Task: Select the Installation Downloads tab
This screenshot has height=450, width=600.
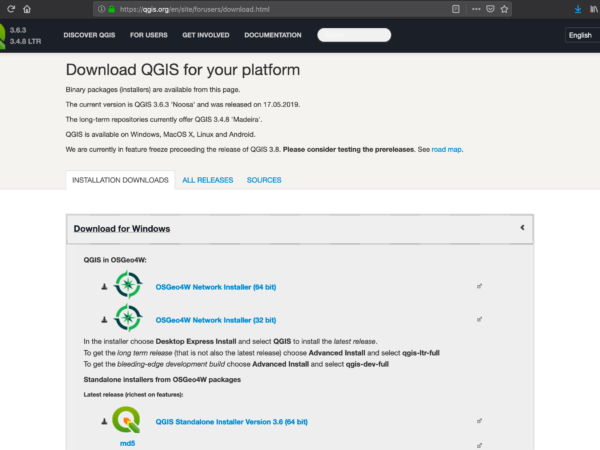Action: click(120, 180)
